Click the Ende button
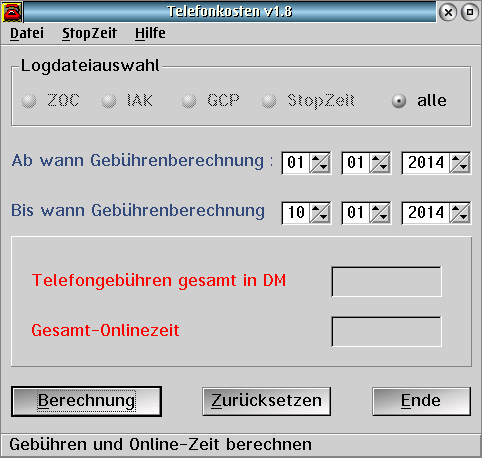Image resolution: width=482 pixels, height=458 pixels. tap(421, 401)
